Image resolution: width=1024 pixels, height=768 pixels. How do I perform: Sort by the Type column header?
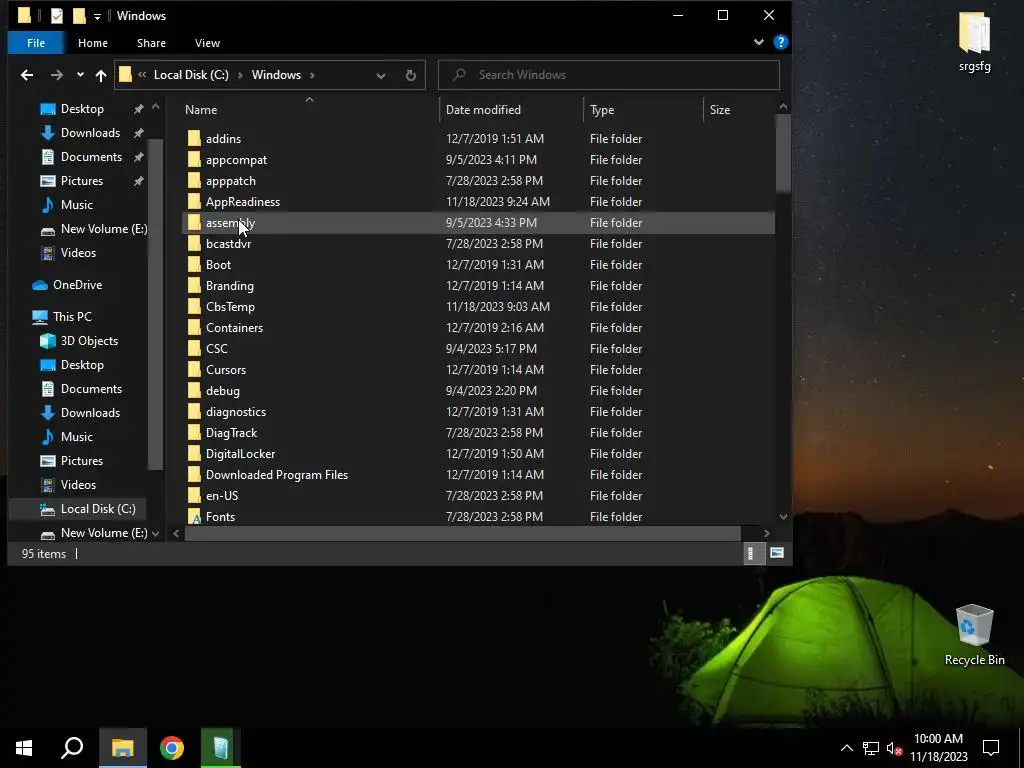coord(602,110)
